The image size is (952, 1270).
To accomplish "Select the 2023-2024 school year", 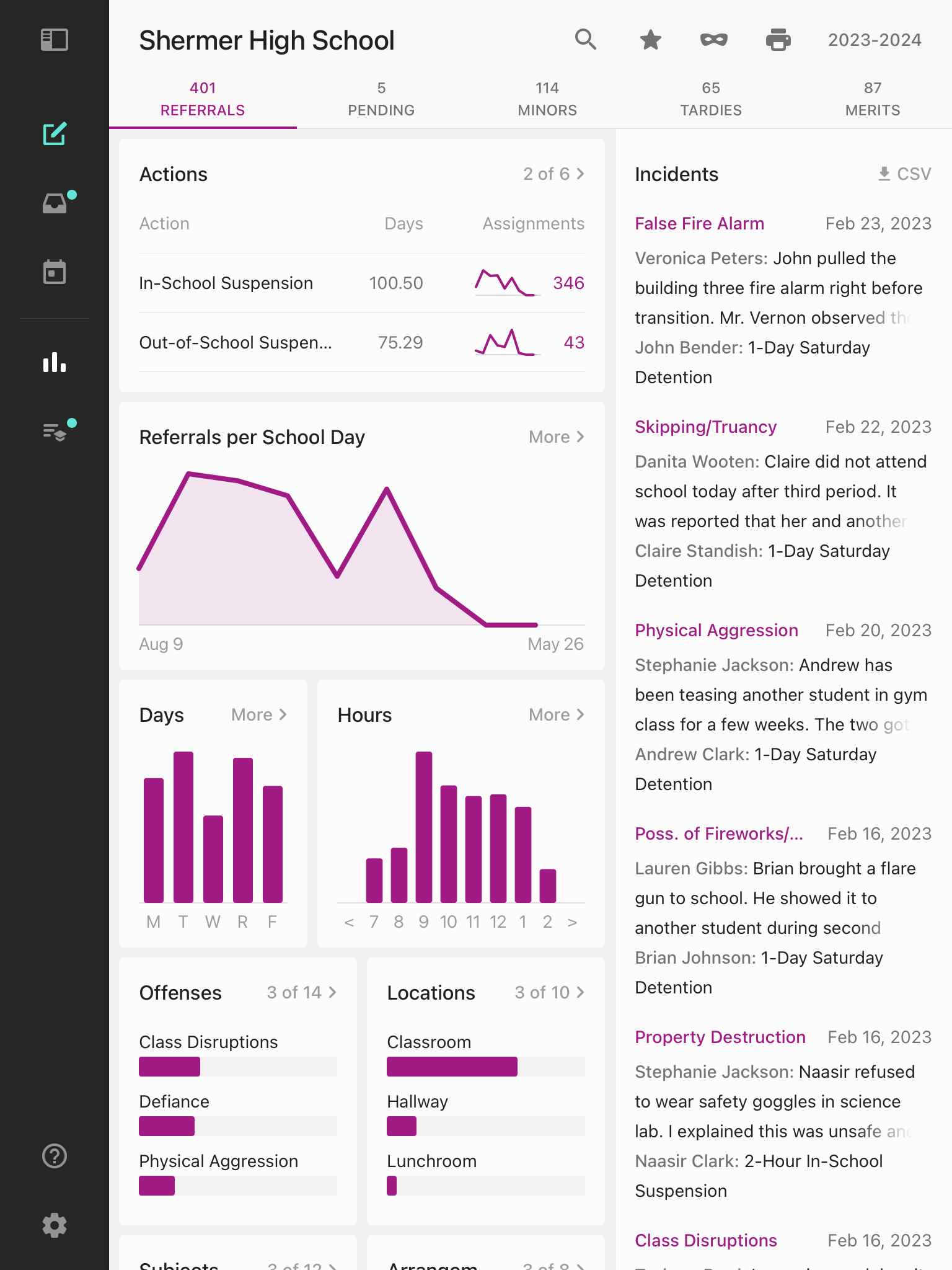I will tap(874, 40).
